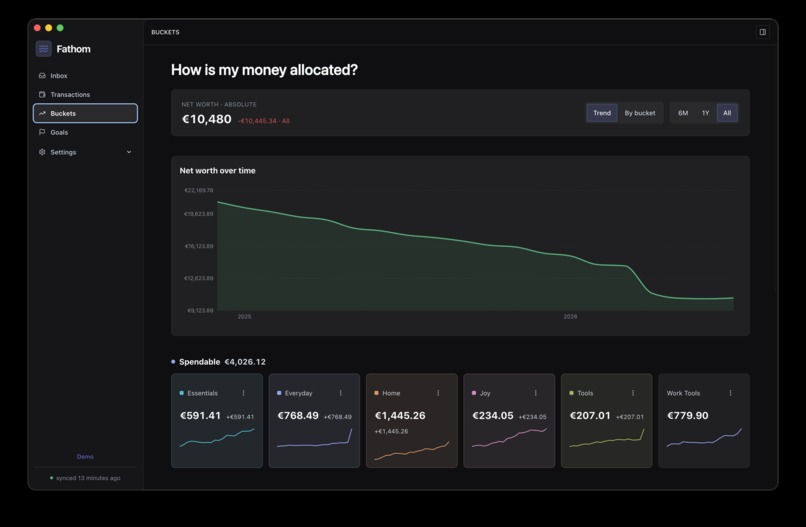Click the Inbox tray icon

tap(42, 76)
